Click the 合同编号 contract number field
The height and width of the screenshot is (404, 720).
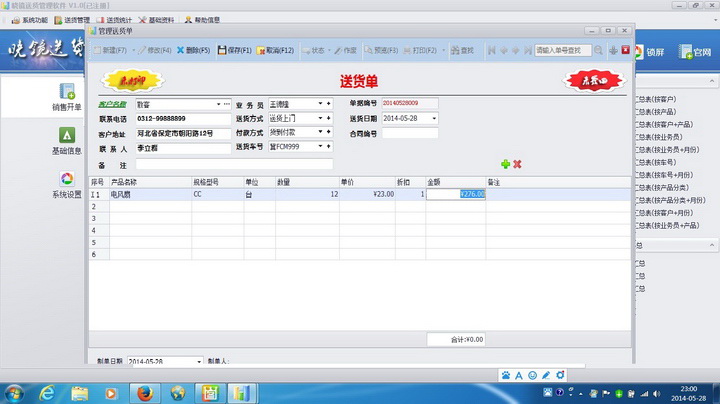click(410, 133)
